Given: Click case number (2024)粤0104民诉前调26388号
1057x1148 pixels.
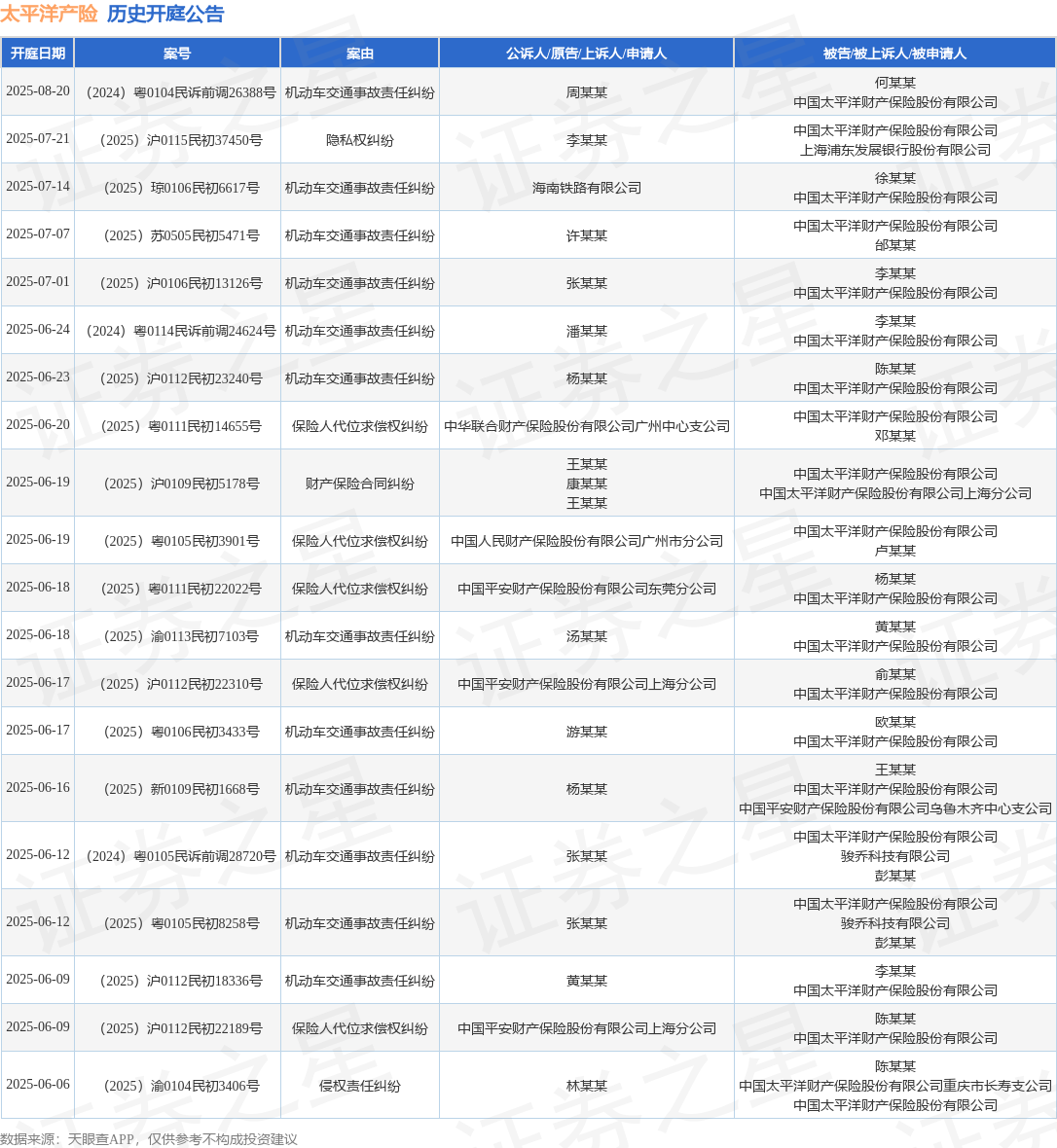Looking at the screenshot, I should [180, 93].
